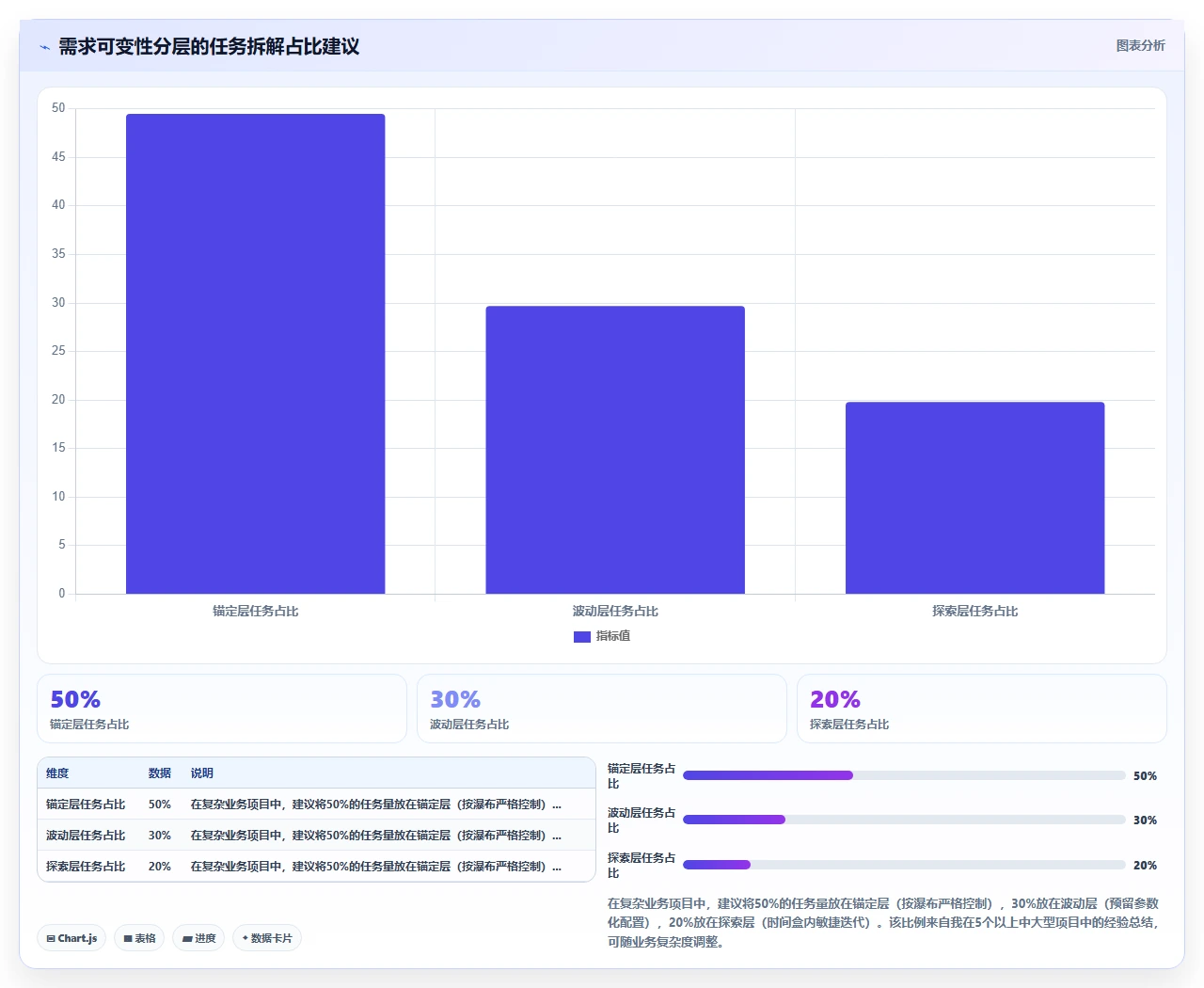The height and width of the screenshot is (988, 1204).
Task: Click the 30% label beside 波动层 progress bar
Action: coord(1145,821)
